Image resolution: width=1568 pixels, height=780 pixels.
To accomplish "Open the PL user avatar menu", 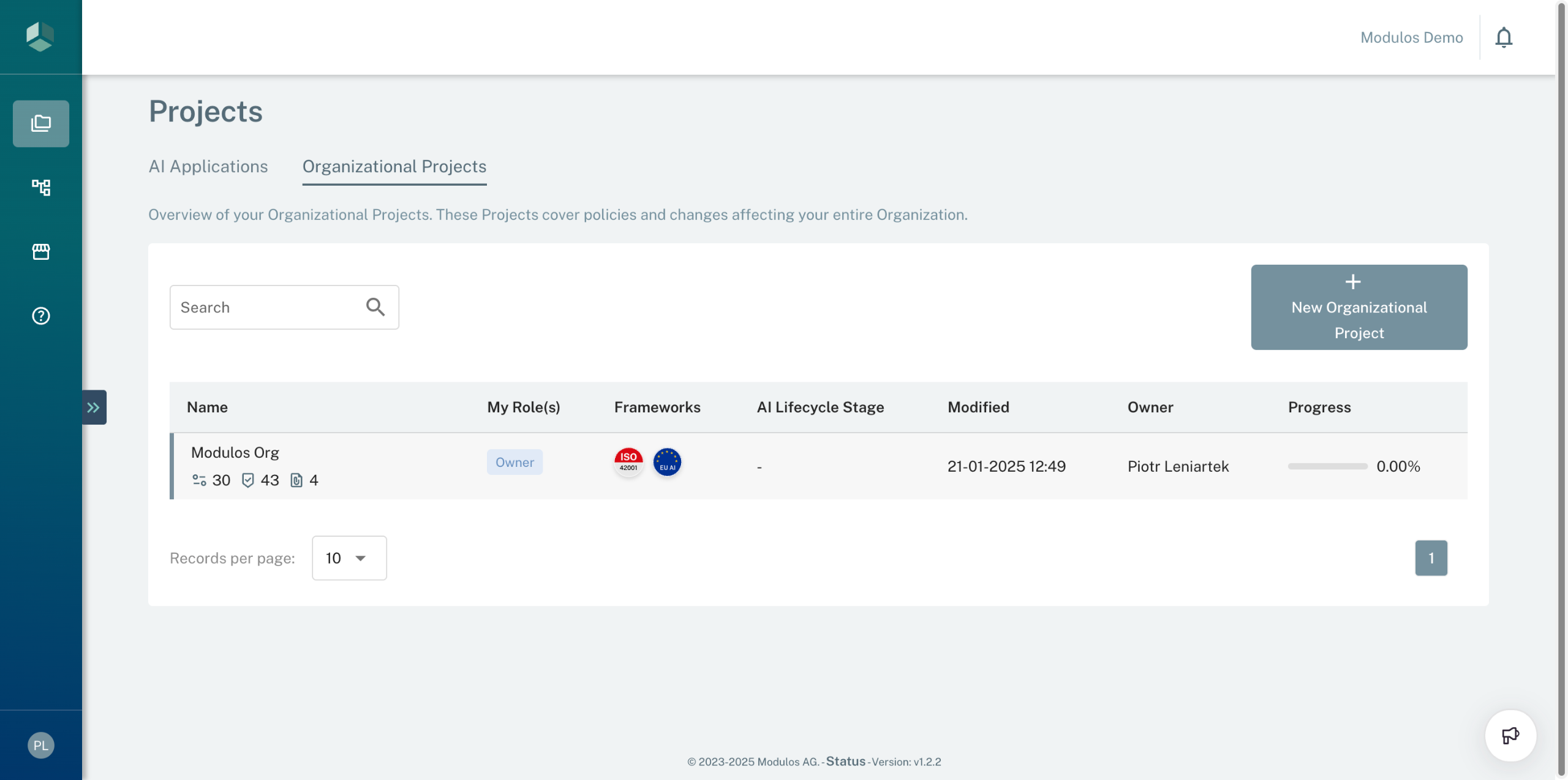I will [x=41, y=745].
